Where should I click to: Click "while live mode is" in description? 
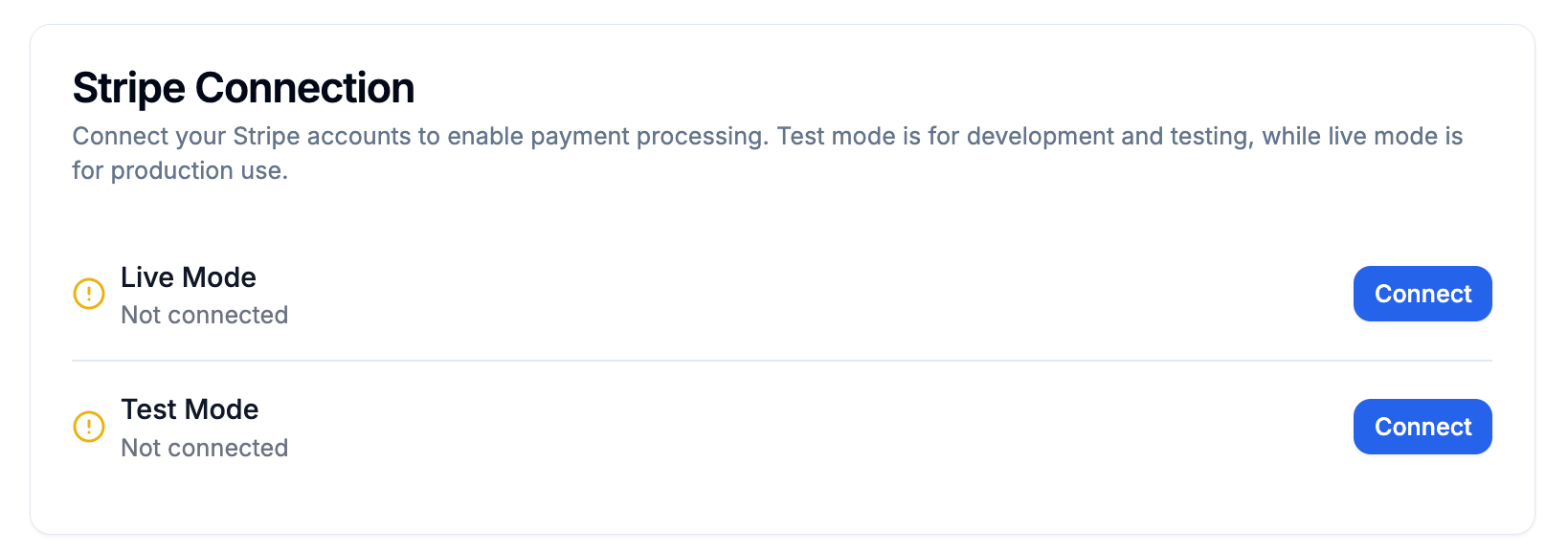[x=1362, y=136]
